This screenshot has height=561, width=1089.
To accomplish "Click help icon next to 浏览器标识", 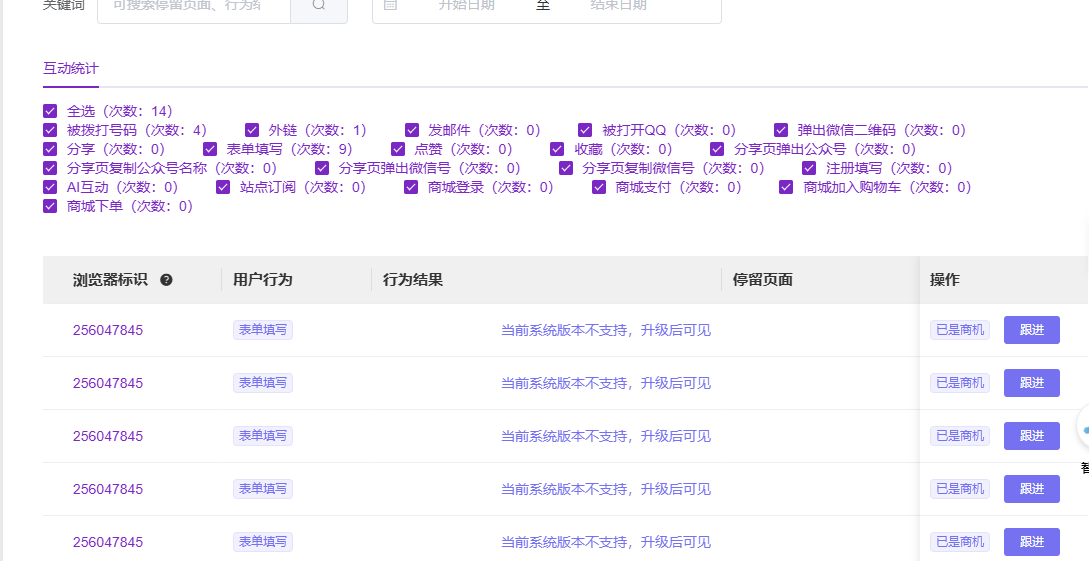I will 166,280.
